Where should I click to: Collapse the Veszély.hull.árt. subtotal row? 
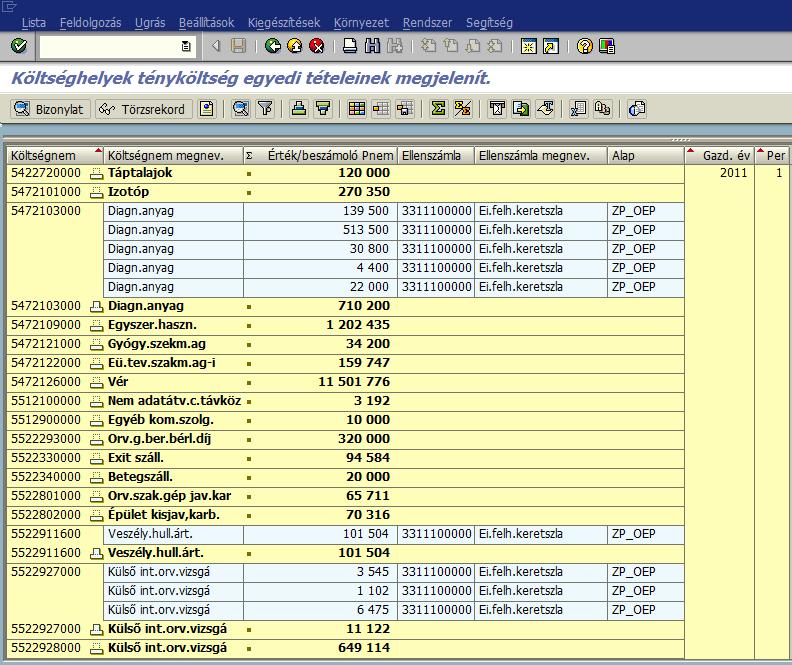[96, 553]
